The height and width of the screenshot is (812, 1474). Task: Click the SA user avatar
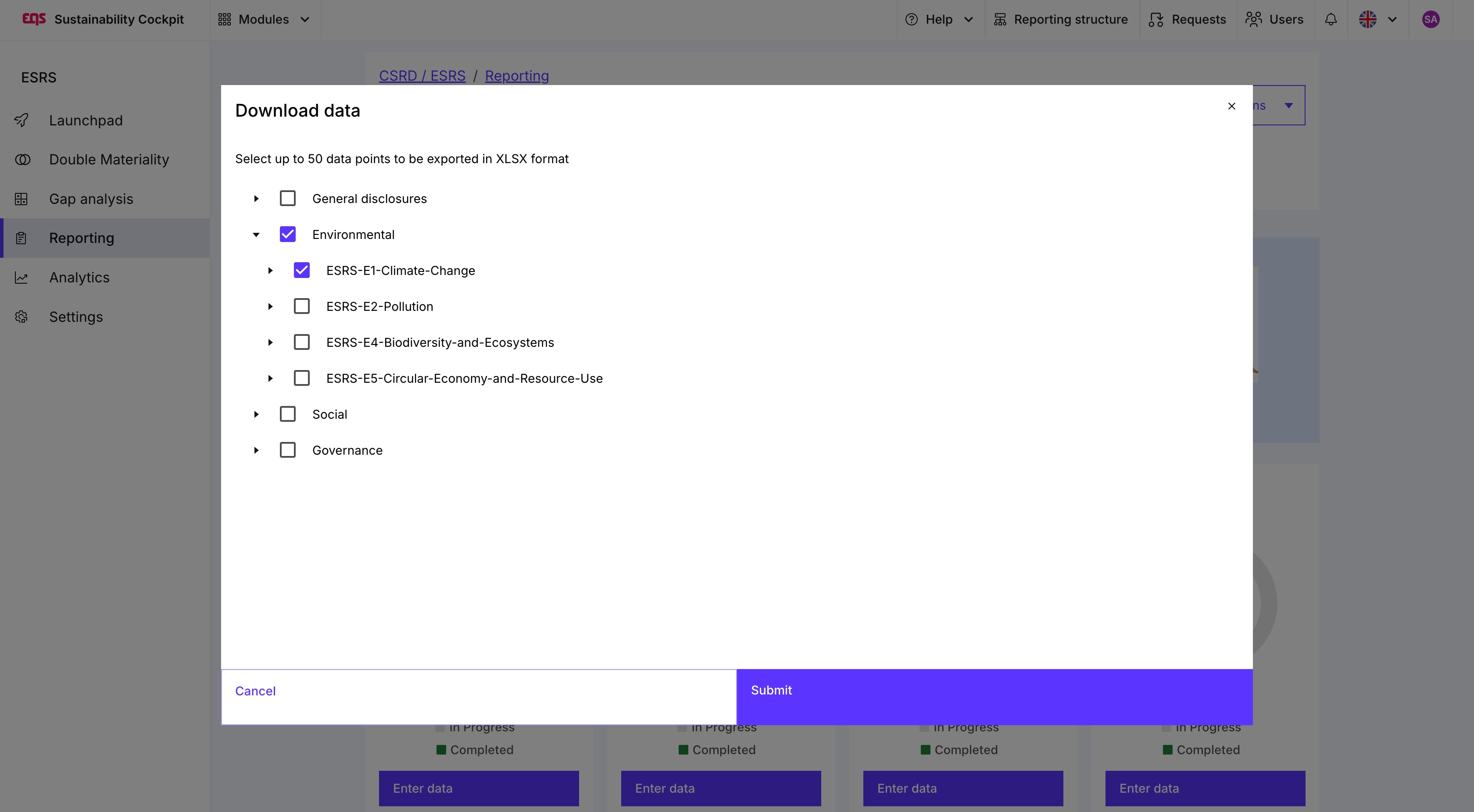click(1431, 19)
